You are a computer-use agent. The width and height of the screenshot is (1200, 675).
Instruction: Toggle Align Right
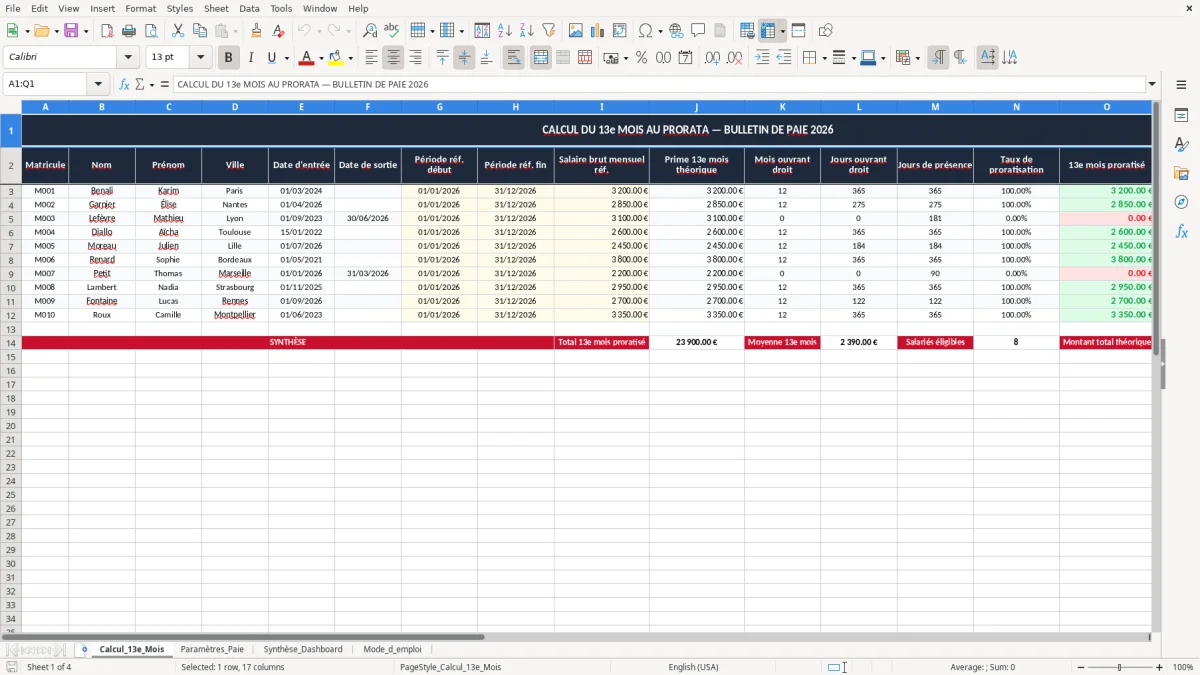415,58
